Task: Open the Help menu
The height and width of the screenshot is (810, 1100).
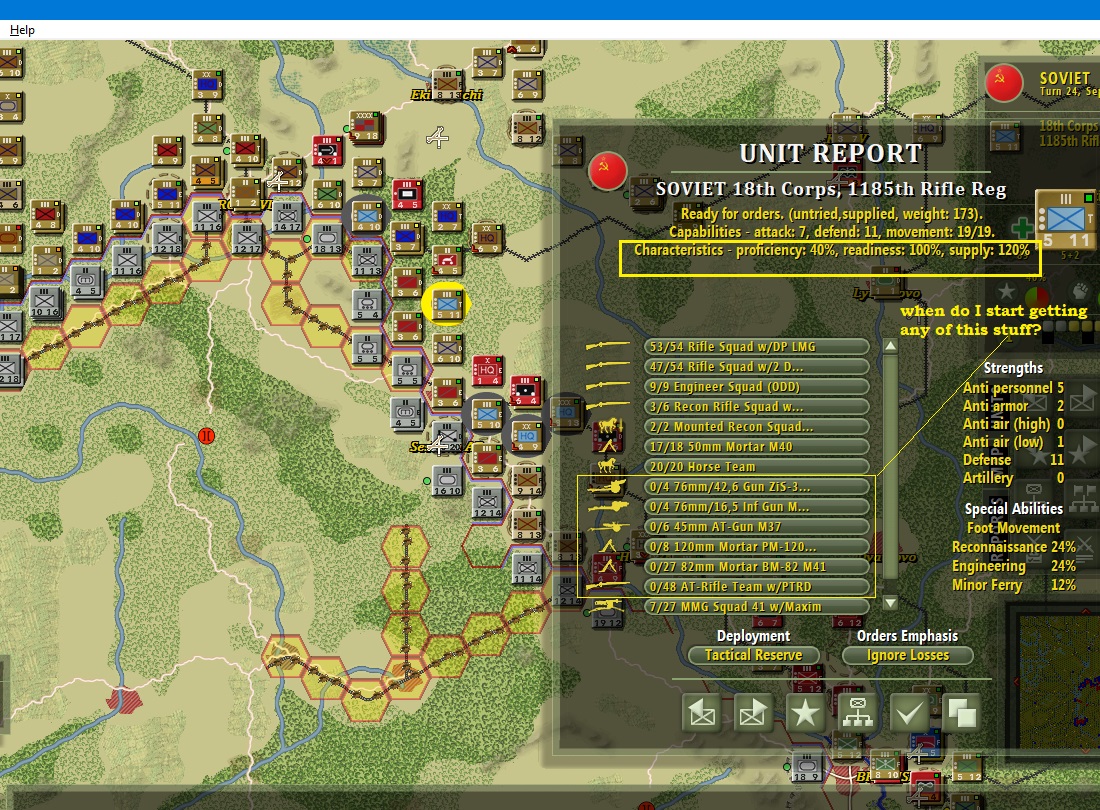Action: 22,29
